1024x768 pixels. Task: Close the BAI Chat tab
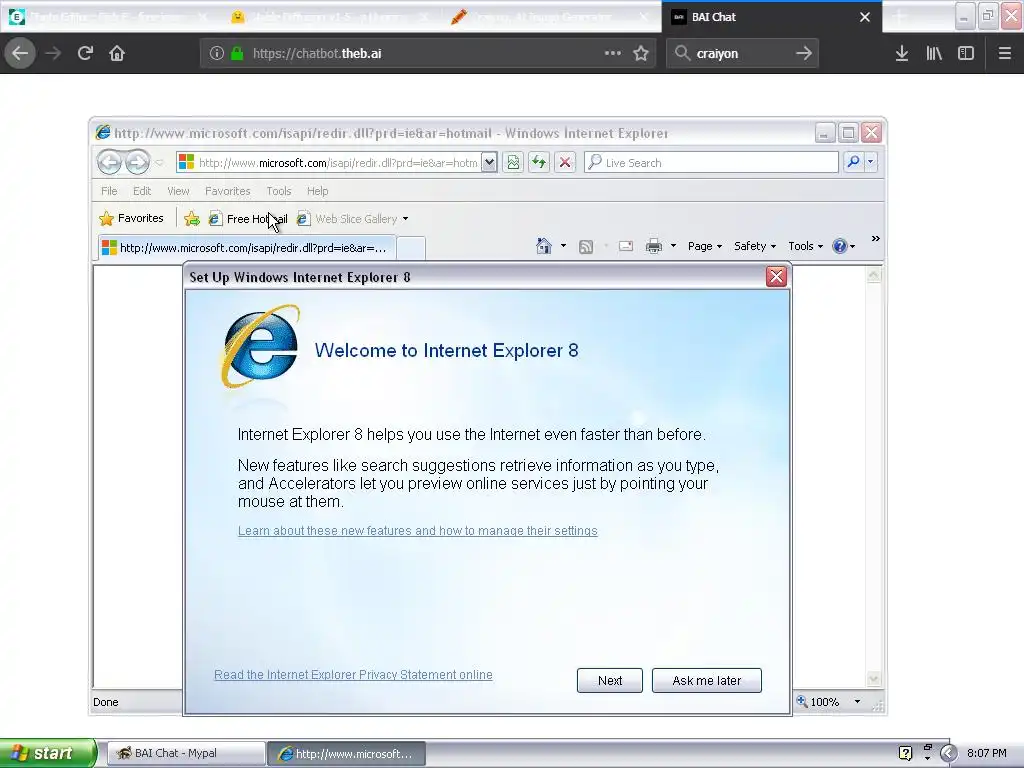(865, 17)
